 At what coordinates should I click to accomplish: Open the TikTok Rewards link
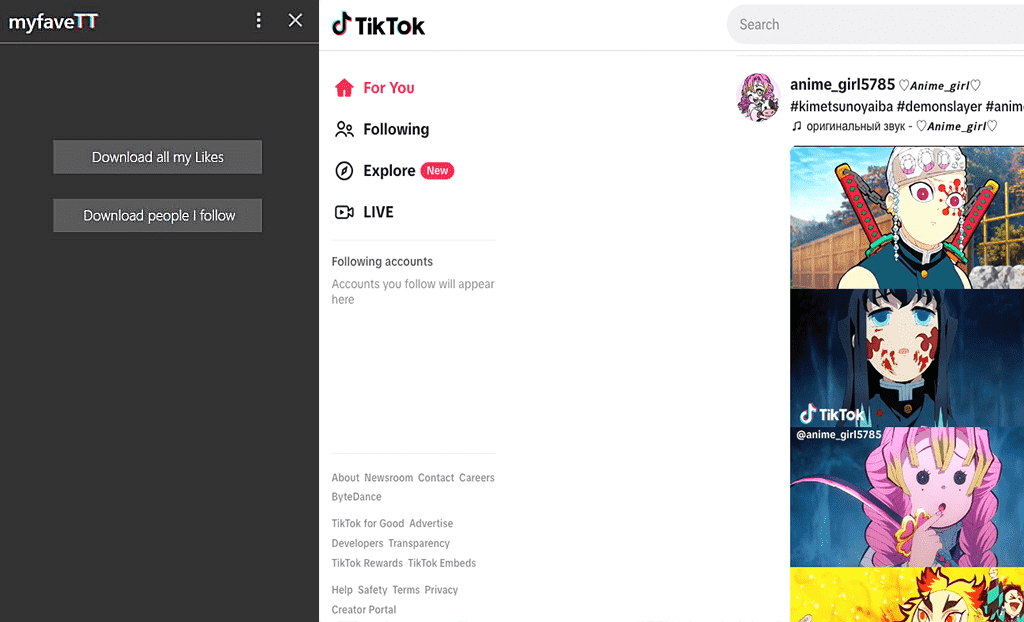[x=367, y=563]
